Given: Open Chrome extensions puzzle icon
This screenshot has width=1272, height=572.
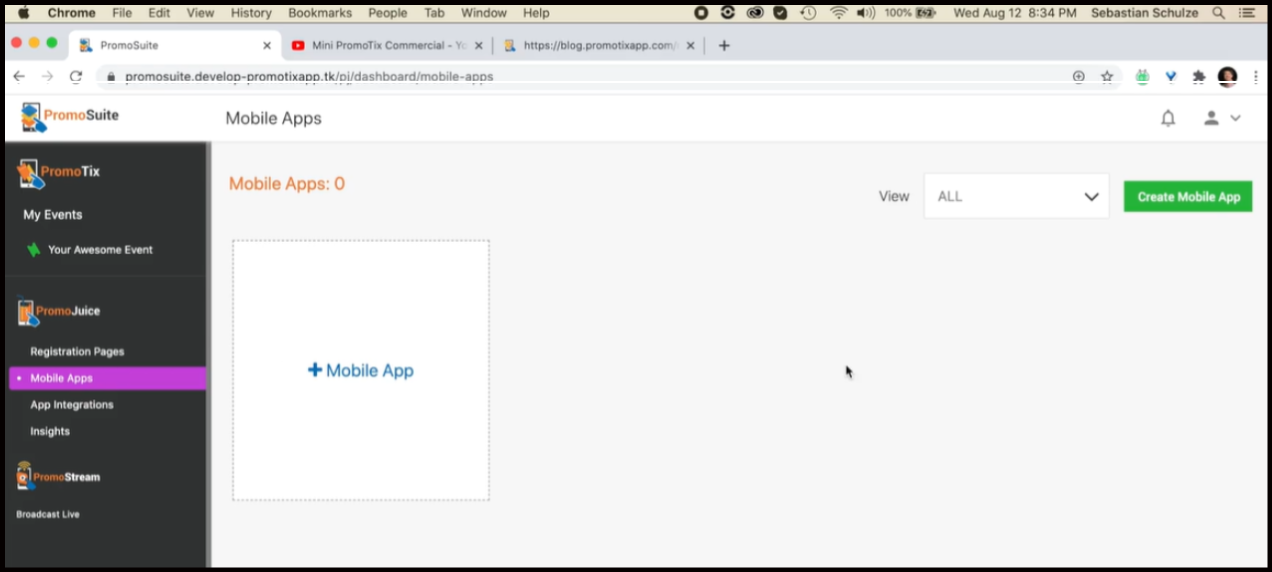Looking at the screenshot, I should tap(1199, 76).
